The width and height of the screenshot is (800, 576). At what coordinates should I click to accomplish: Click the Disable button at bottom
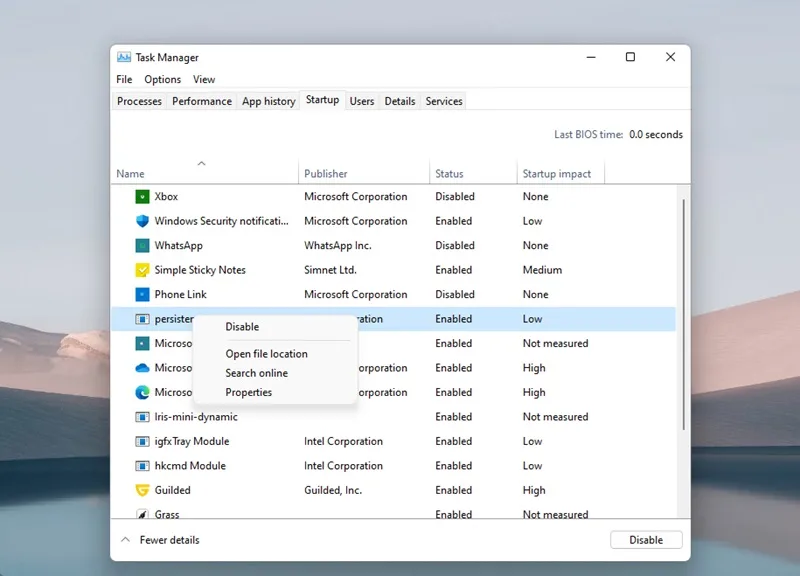click(x=646, y=540)
